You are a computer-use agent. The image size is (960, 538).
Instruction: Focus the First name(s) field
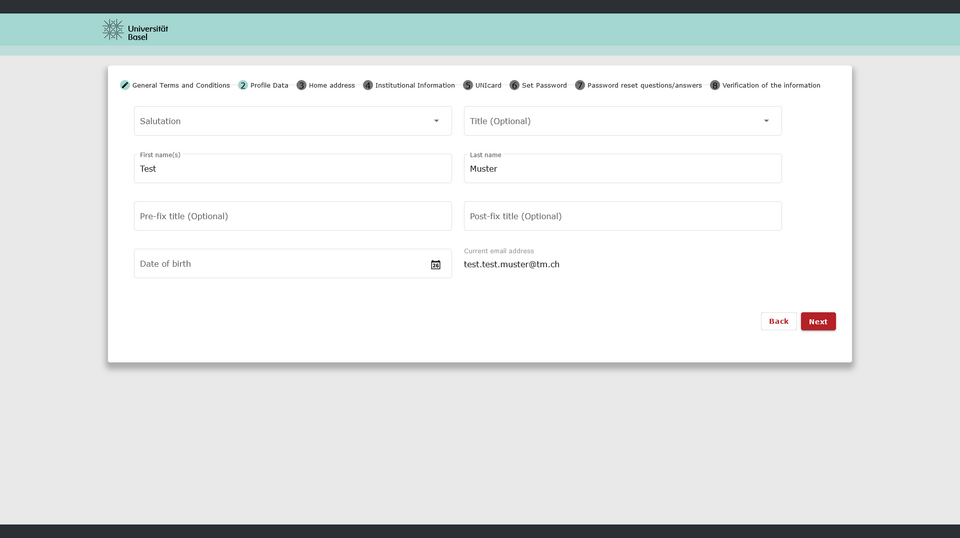click(292, 169)
